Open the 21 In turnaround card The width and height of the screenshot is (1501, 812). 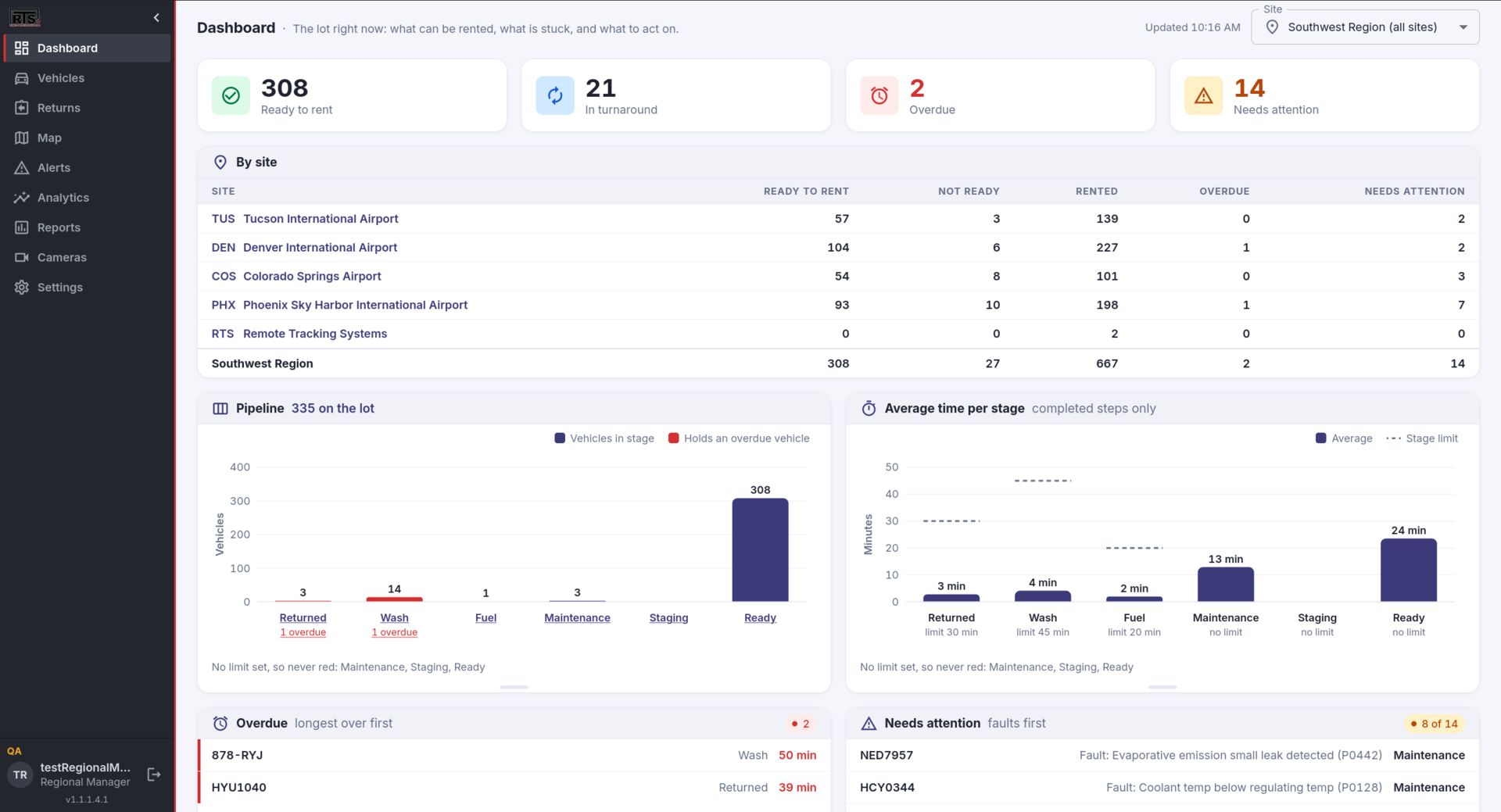click(x=676, y=95)
